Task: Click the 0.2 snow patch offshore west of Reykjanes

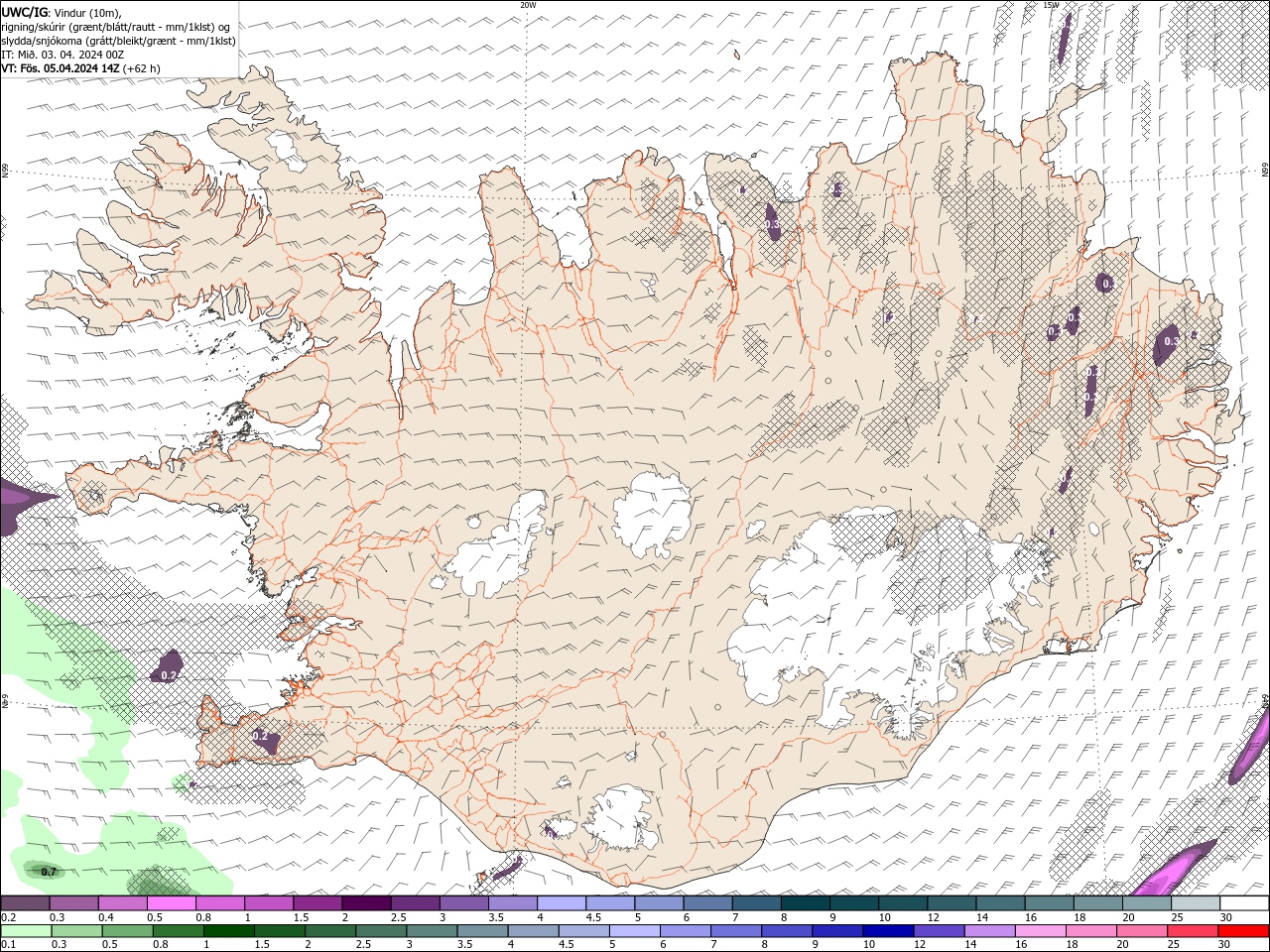Action: (170, 666)
